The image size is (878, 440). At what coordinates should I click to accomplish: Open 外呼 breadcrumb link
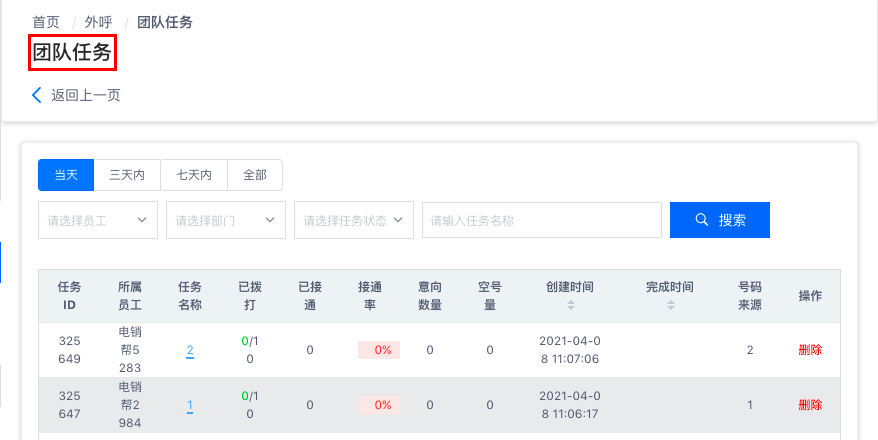[x=99, y=22]
